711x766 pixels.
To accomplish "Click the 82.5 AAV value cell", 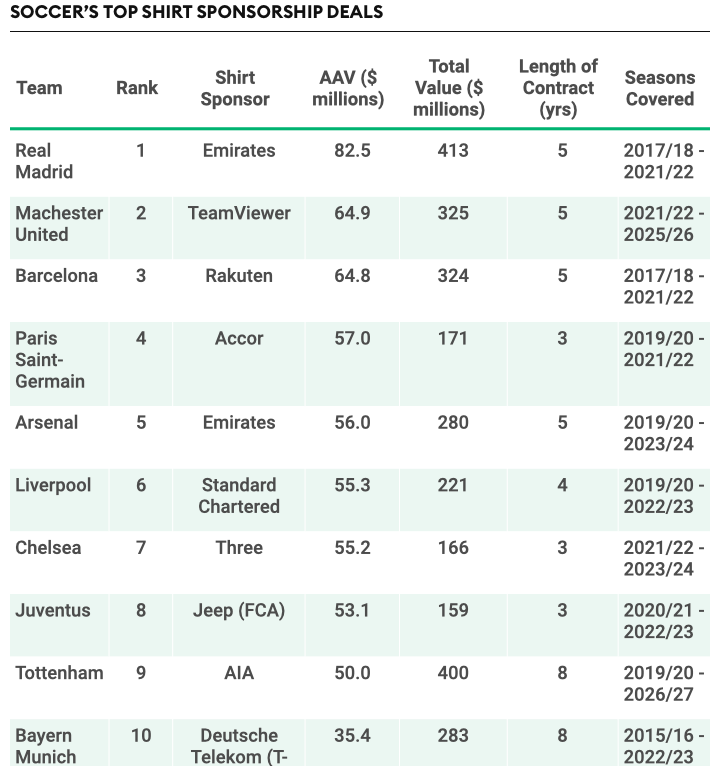I will pos(352,151).
